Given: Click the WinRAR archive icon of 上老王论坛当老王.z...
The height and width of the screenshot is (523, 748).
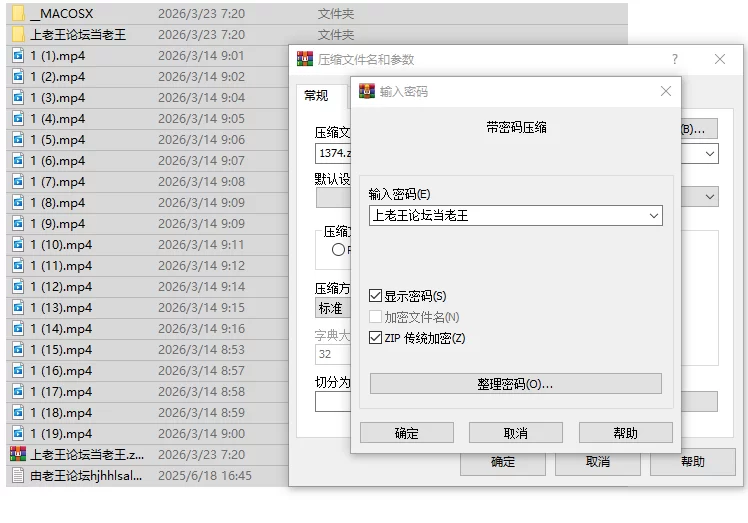Looking at the screenshot, I should (18, 454).
